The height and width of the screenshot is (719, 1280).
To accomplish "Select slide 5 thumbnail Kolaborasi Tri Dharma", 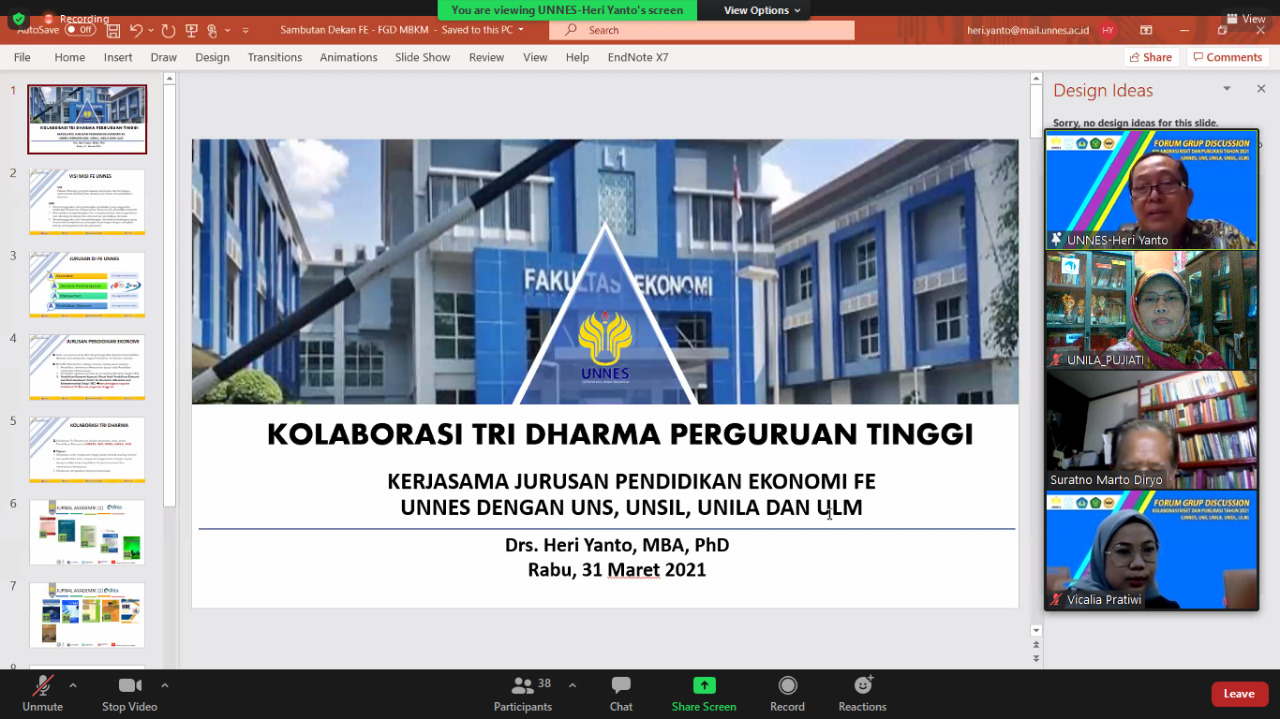I will pos(87,450).
